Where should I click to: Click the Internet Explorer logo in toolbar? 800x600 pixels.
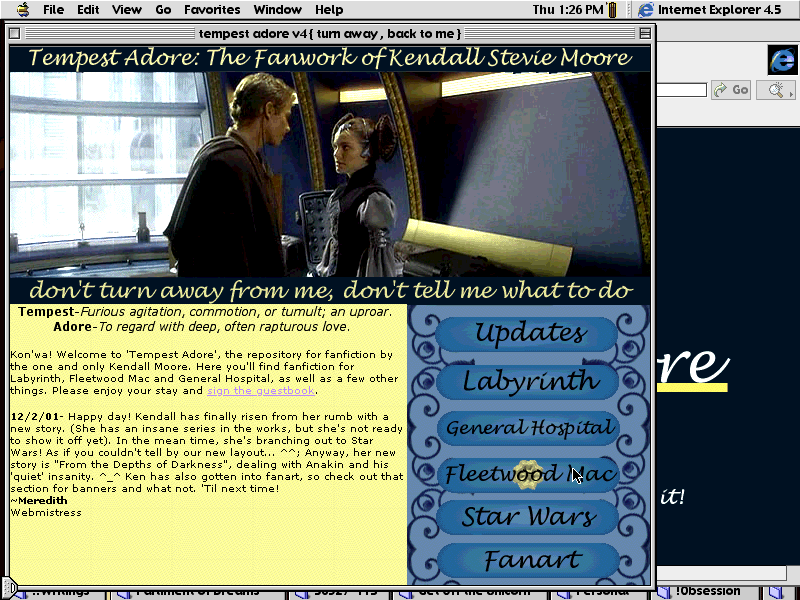[781, 60]
